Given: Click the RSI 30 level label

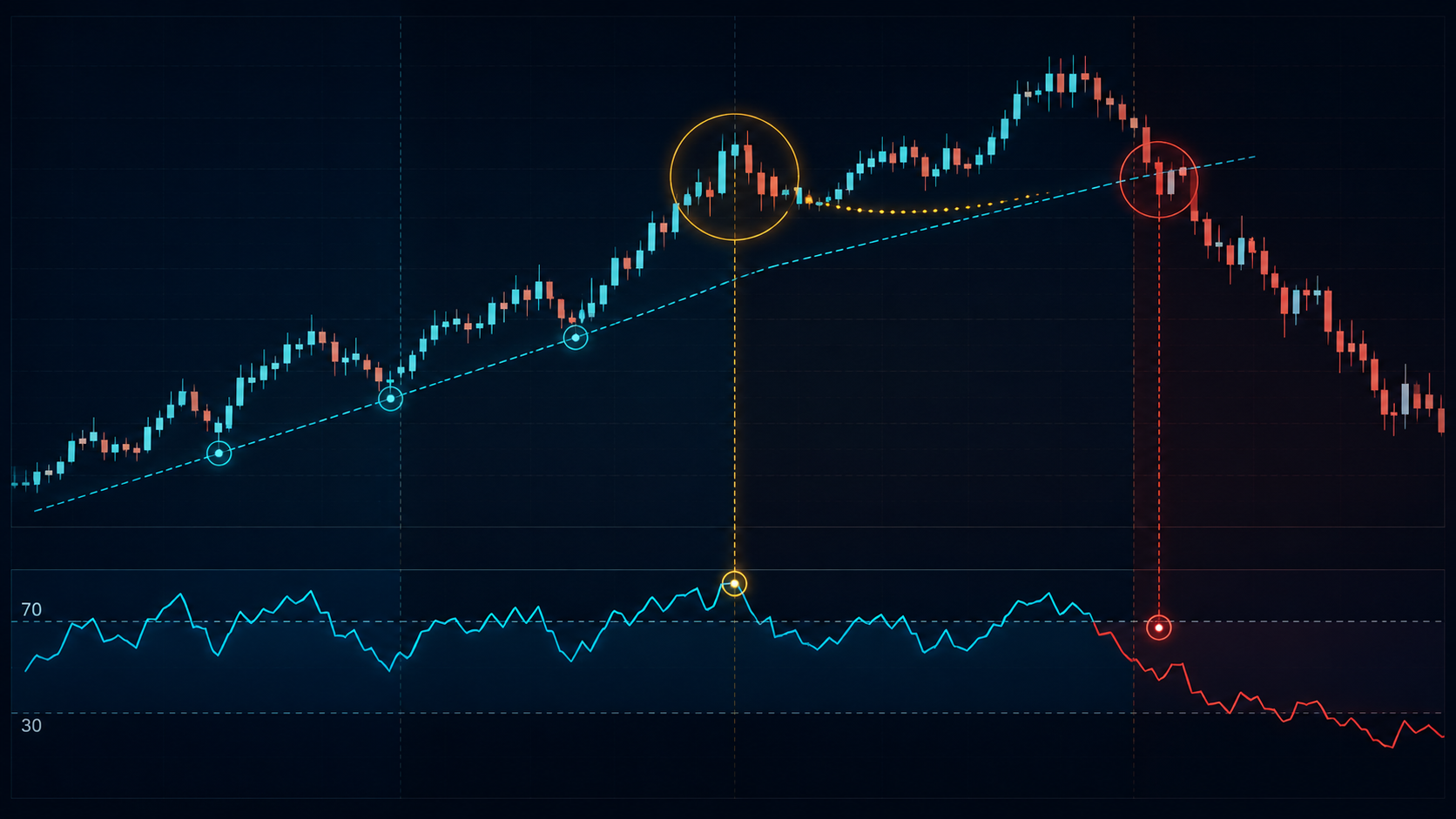Looking at the screenshot, I should point(31,726).
